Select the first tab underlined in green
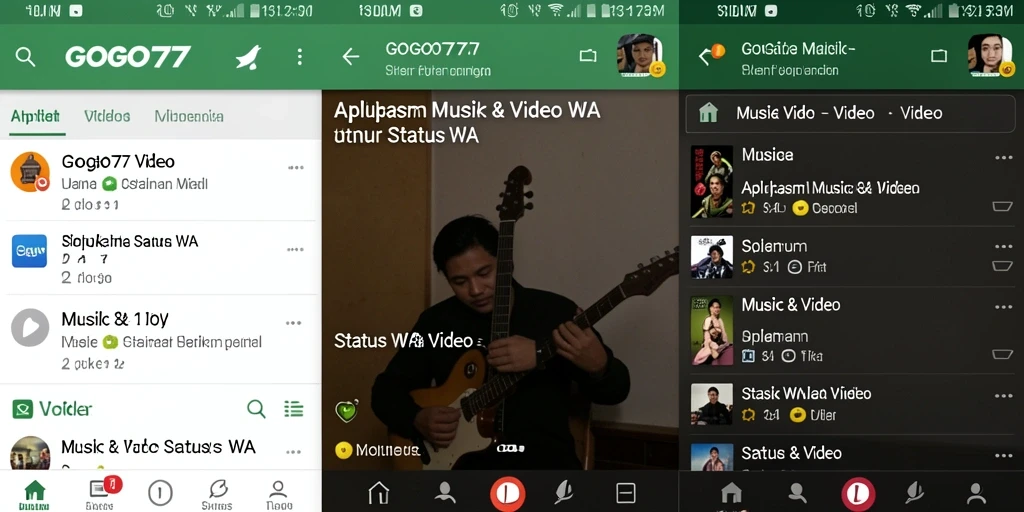 35,116
